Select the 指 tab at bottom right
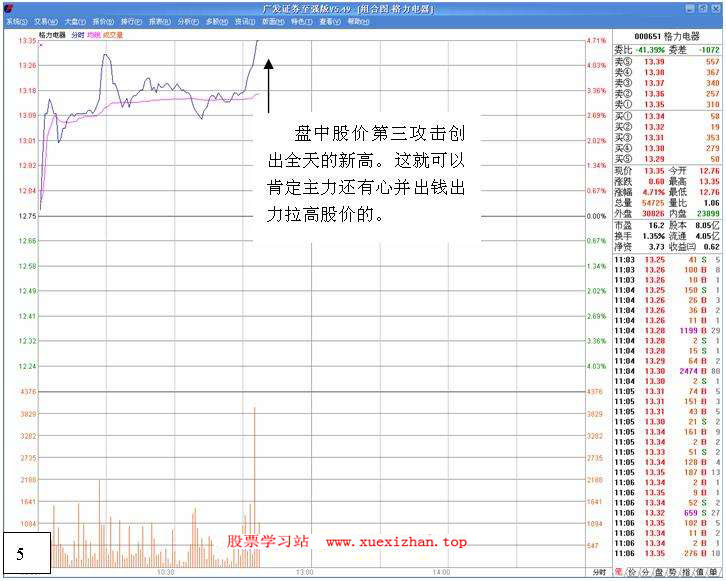Image resolution: width=726 pixels, height=581 pixels. pos(686,572)
